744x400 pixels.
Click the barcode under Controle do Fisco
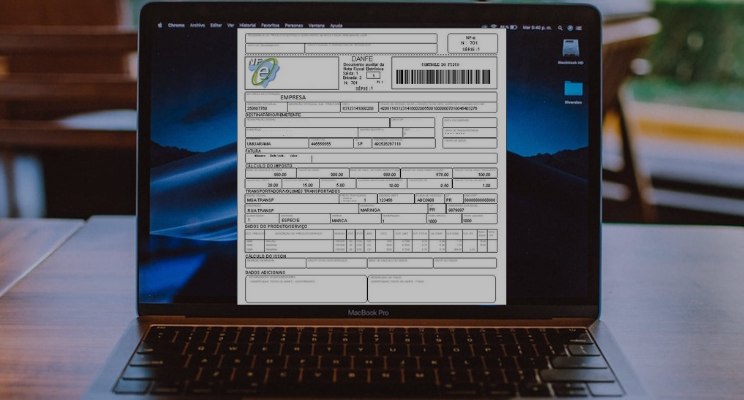click(443, 77)
